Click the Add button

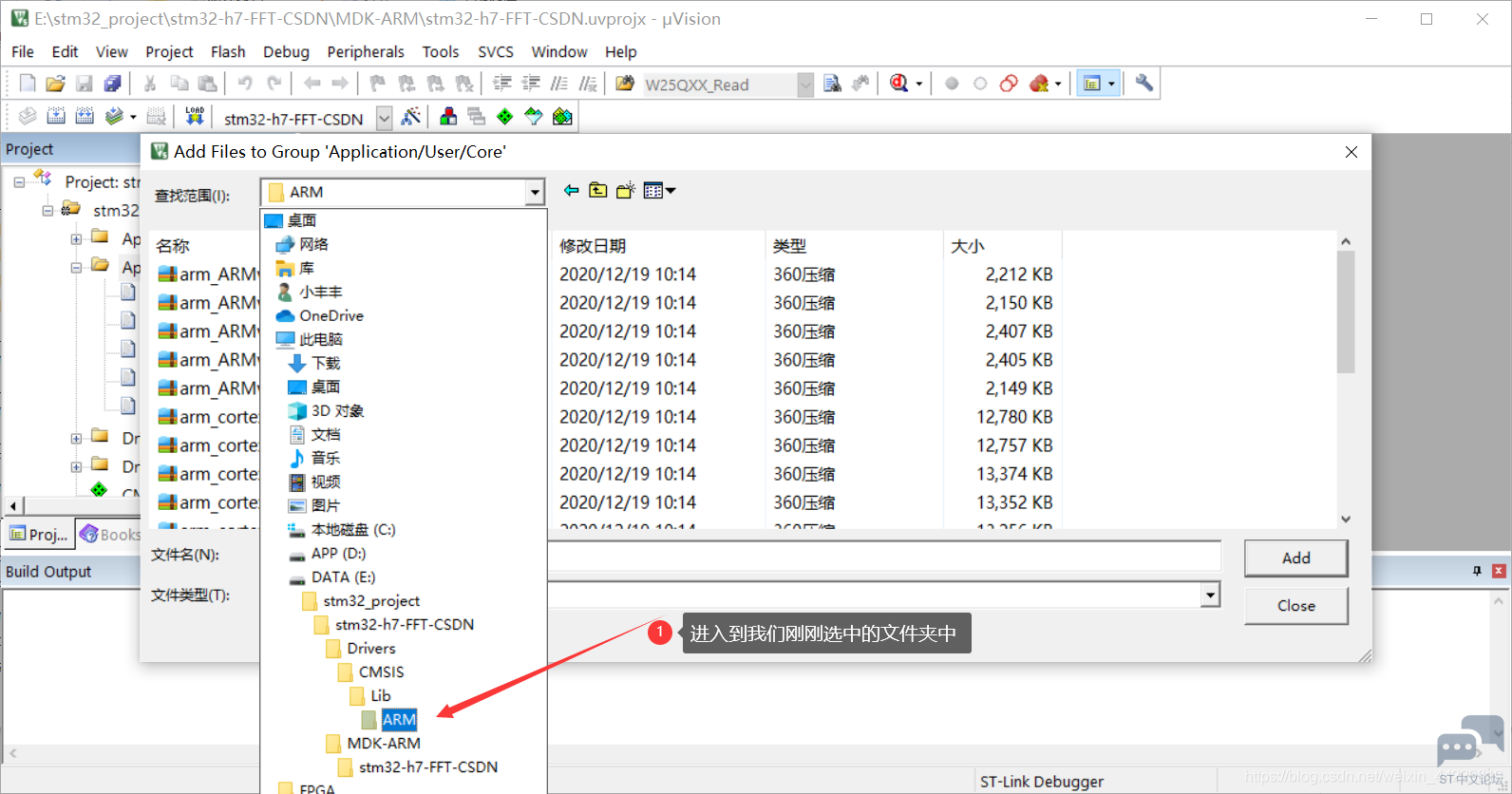[x=1295, y=558]
